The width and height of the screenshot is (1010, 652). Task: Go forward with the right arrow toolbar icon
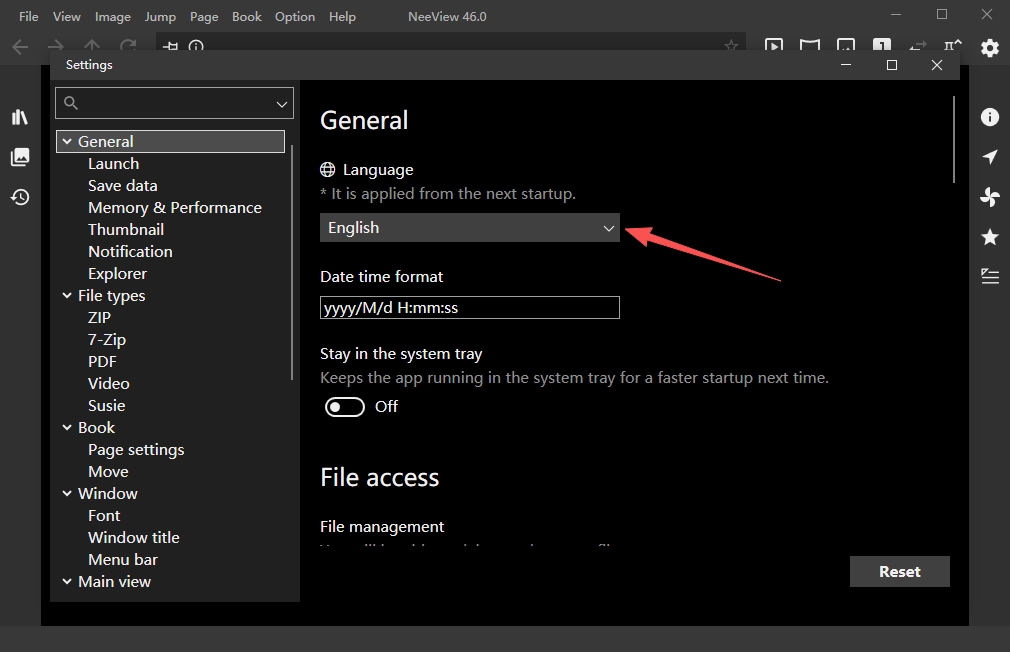pyautogui.click(x=56, y=46)
